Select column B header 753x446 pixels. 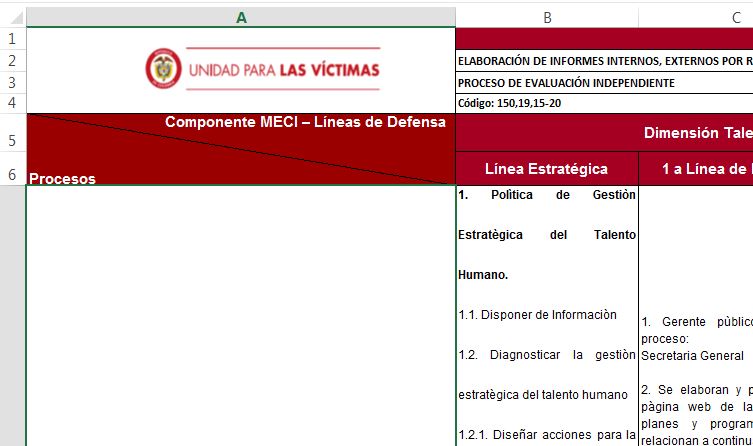pos(547,18)
